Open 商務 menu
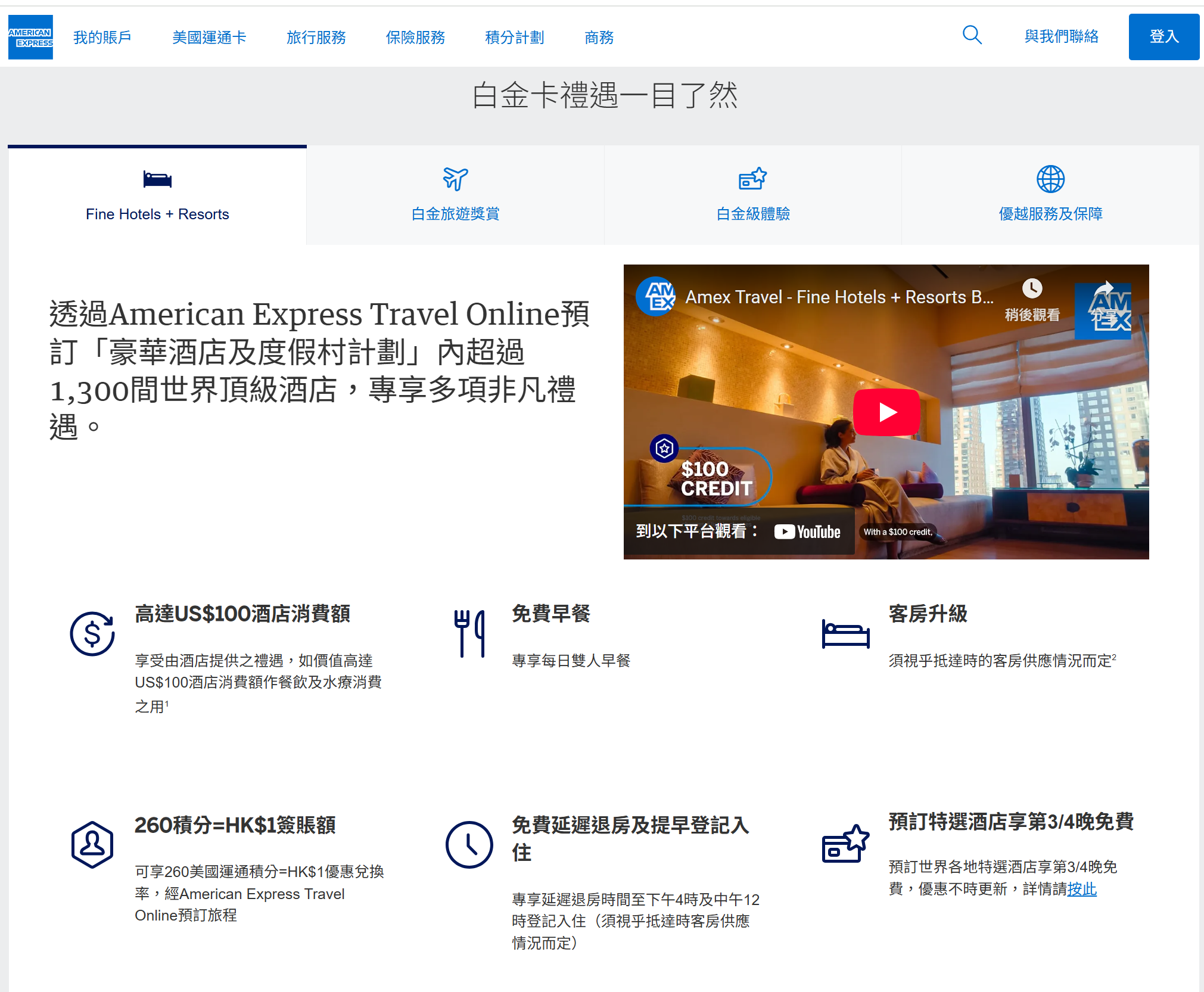The image size is (1204, 992). point(599,37)
